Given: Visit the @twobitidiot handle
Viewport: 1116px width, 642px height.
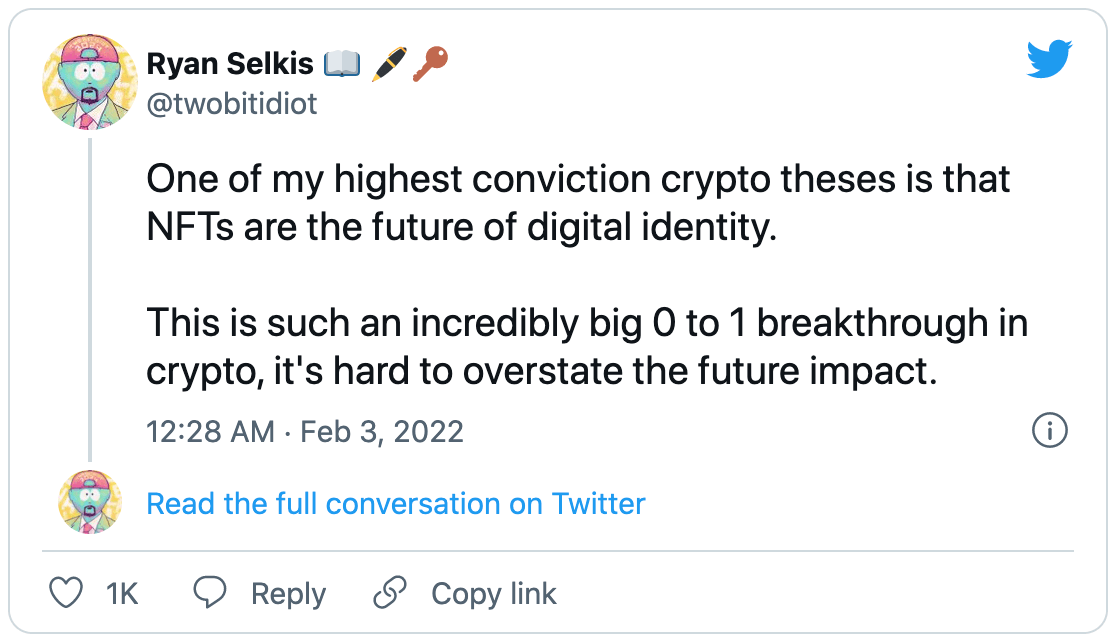Looking at the screenshot, I should click(232, 103).
